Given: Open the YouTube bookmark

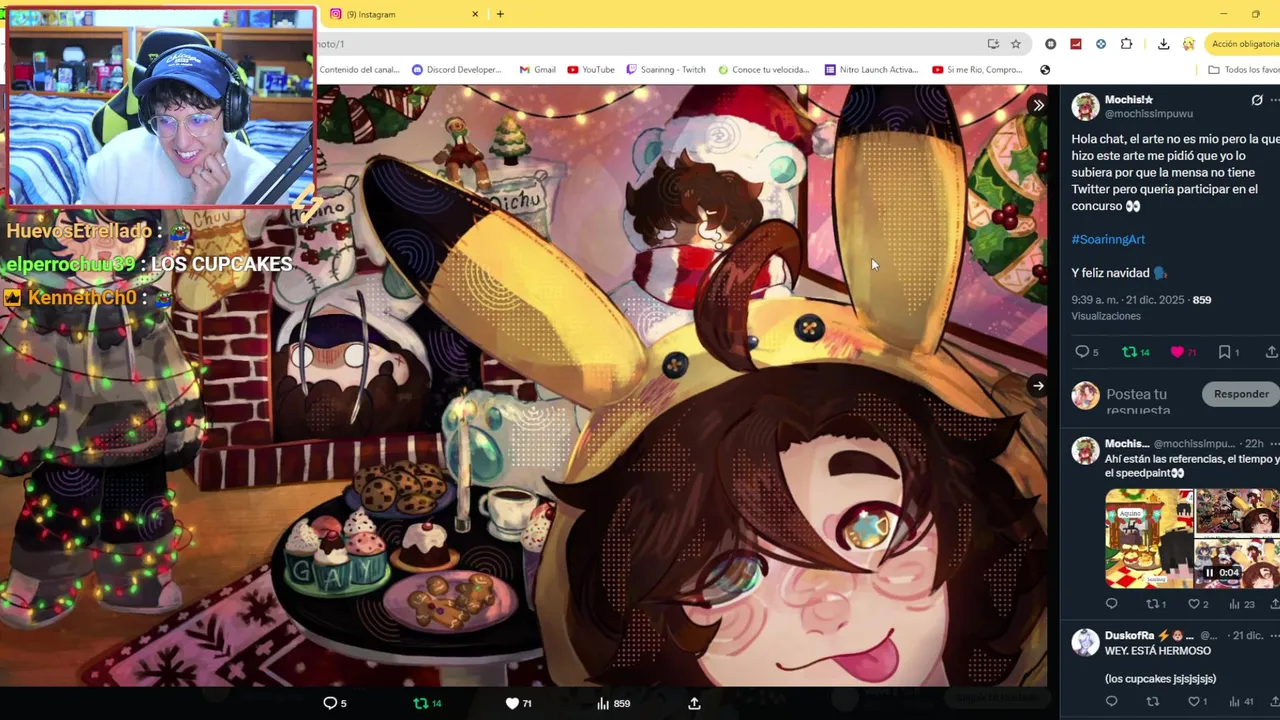Looking at the screenshot, I should coord(591,70).
